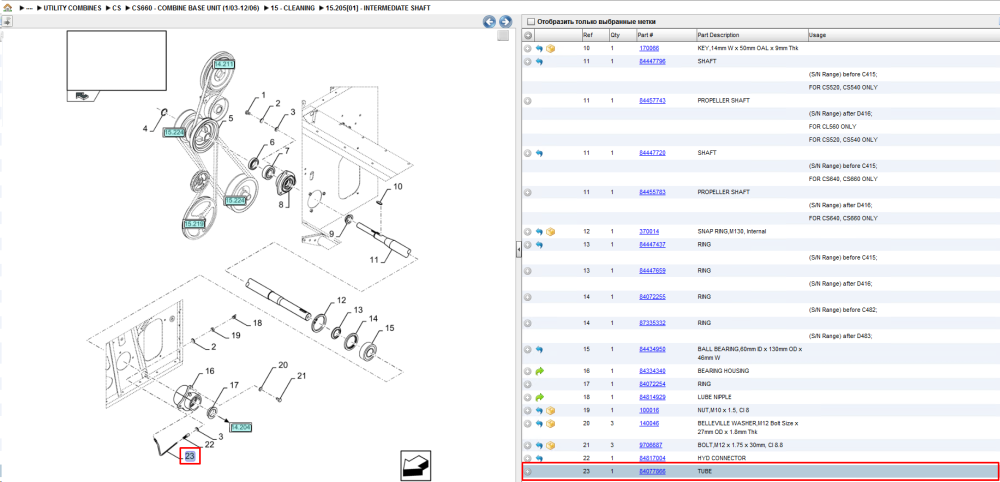
Task: Open the next figure with forward arrow
Action: [505, 22]
